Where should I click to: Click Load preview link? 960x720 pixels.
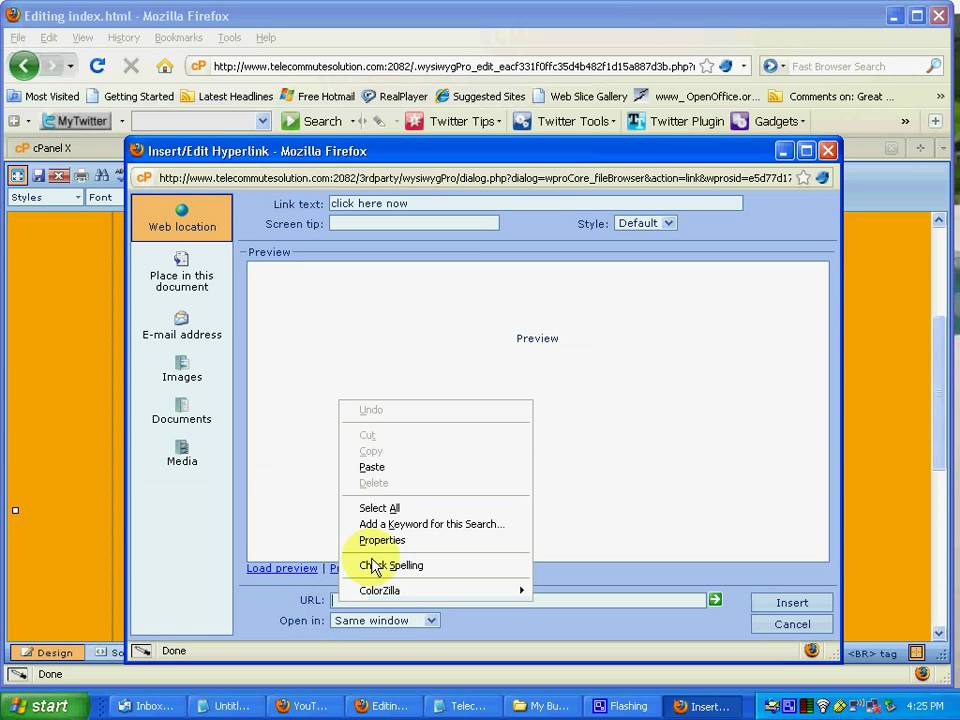tap(282, 568)
